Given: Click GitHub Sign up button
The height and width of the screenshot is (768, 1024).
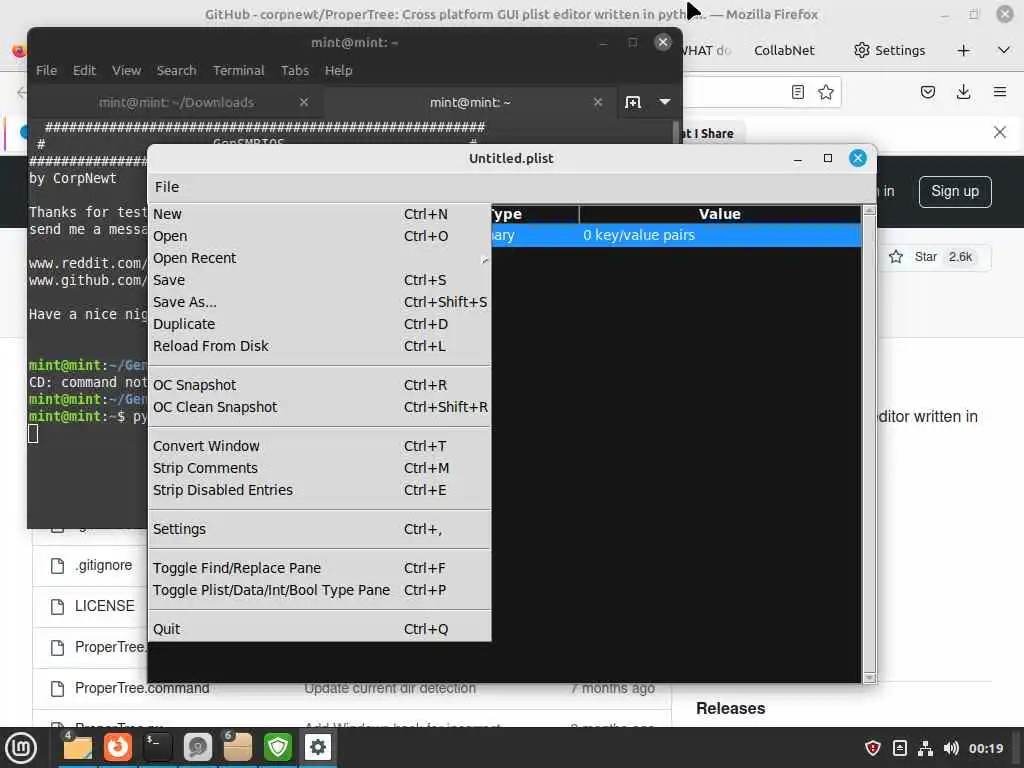Looking at the screenshot, I should click(x=955, y=191).
